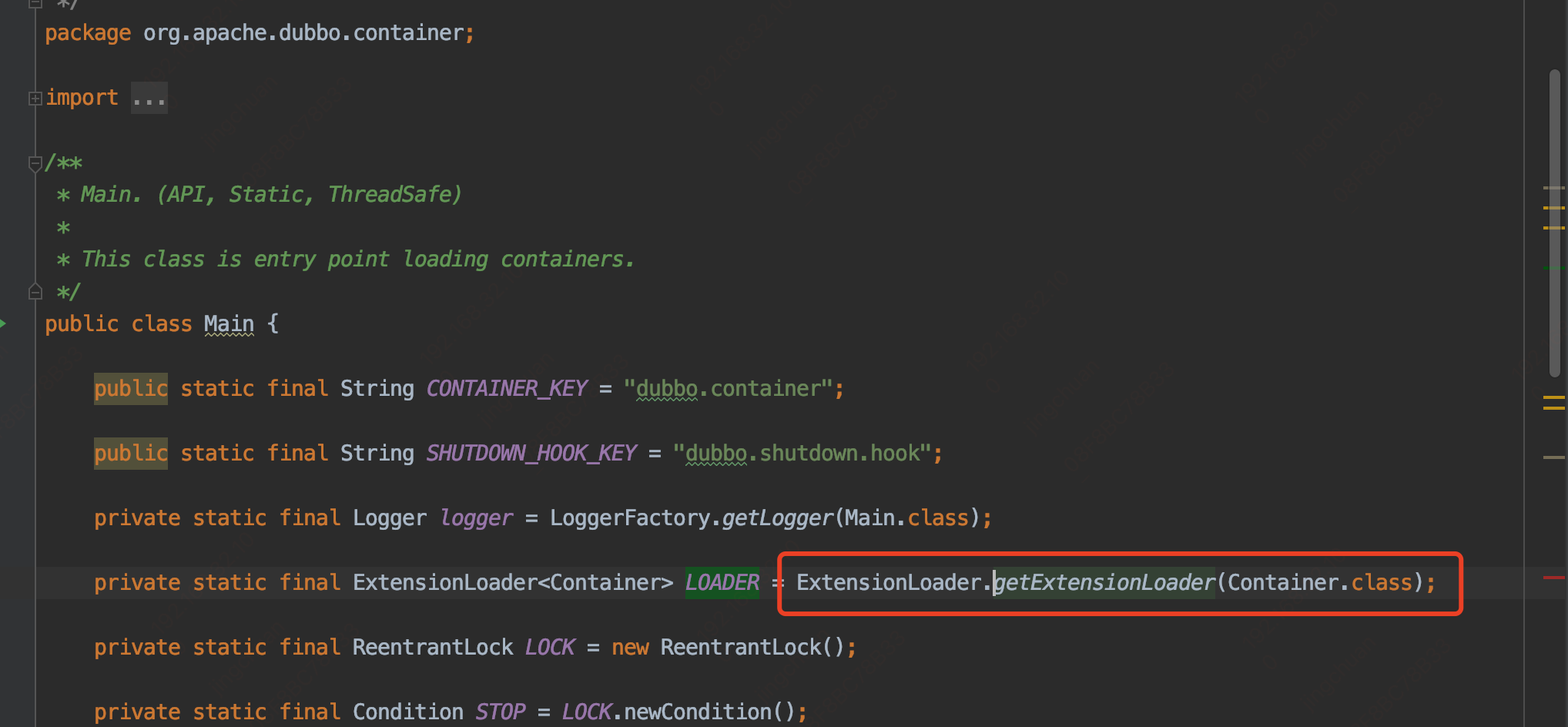Image resolution: width=1568 pixels, height=727 pixels.
Task: Click Container.class argument
Action: pyautogui.click(x=1320, y=582)
